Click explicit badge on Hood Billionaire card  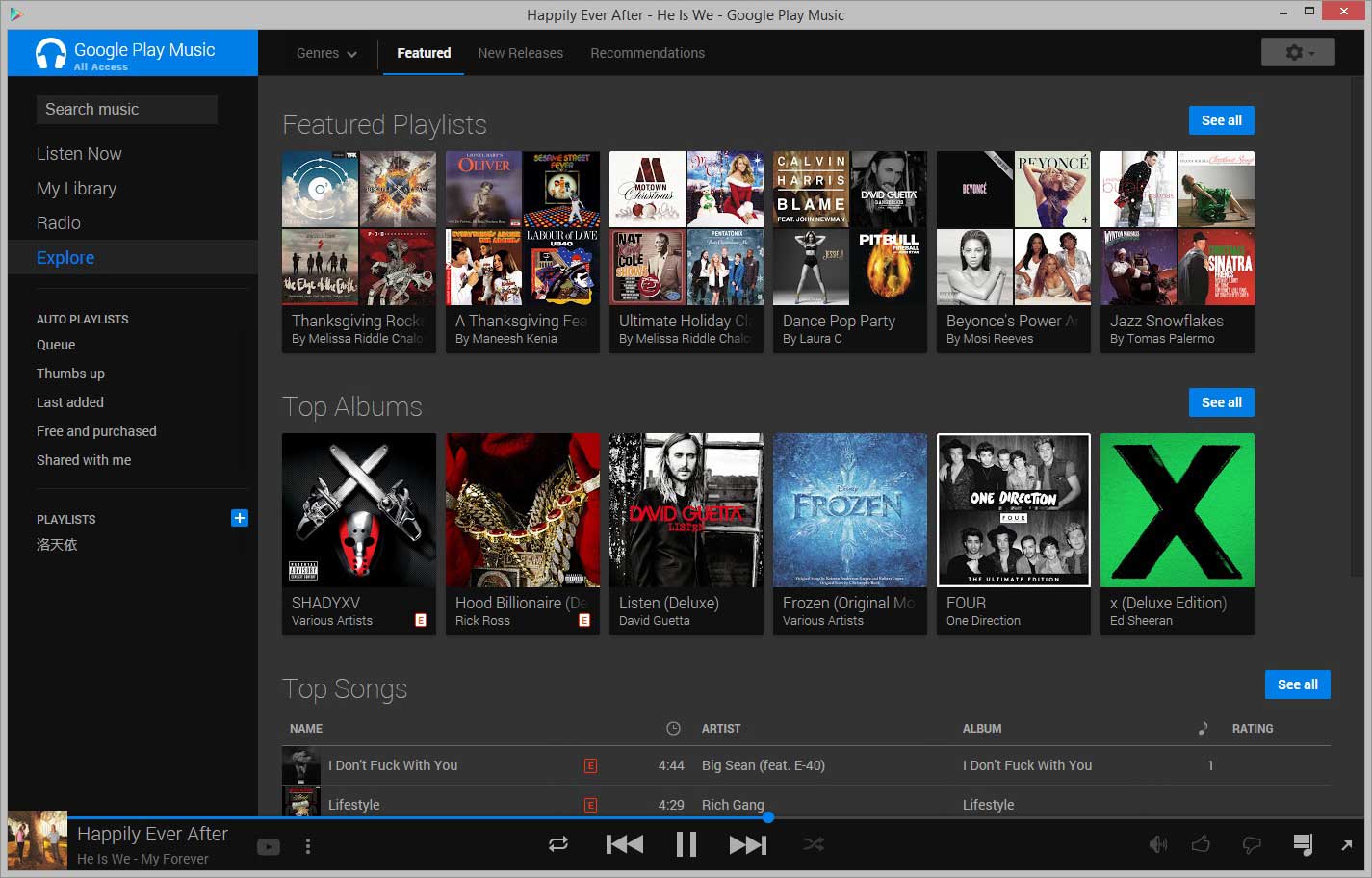584,621
